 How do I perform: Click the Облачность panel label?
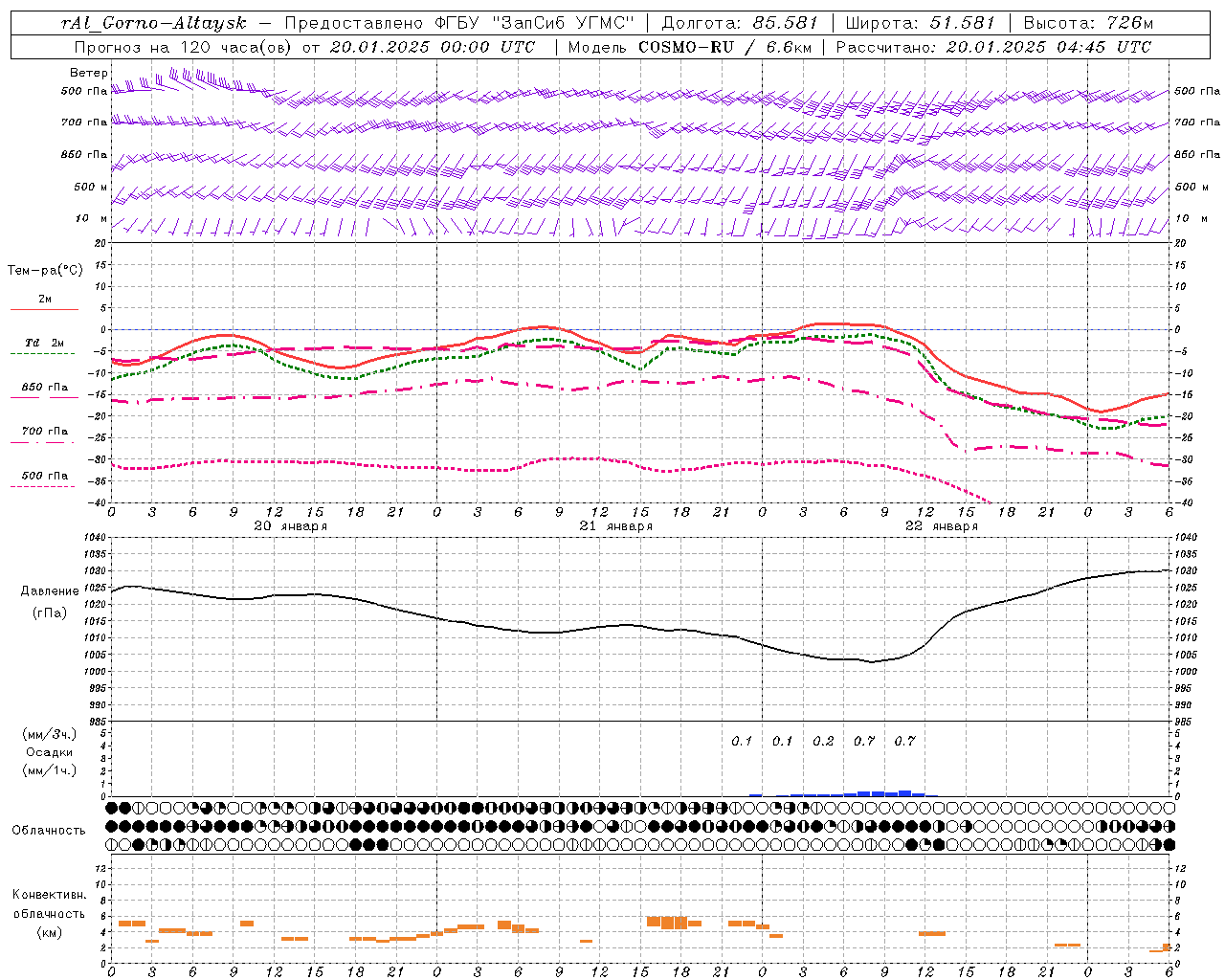coord(49,830)
